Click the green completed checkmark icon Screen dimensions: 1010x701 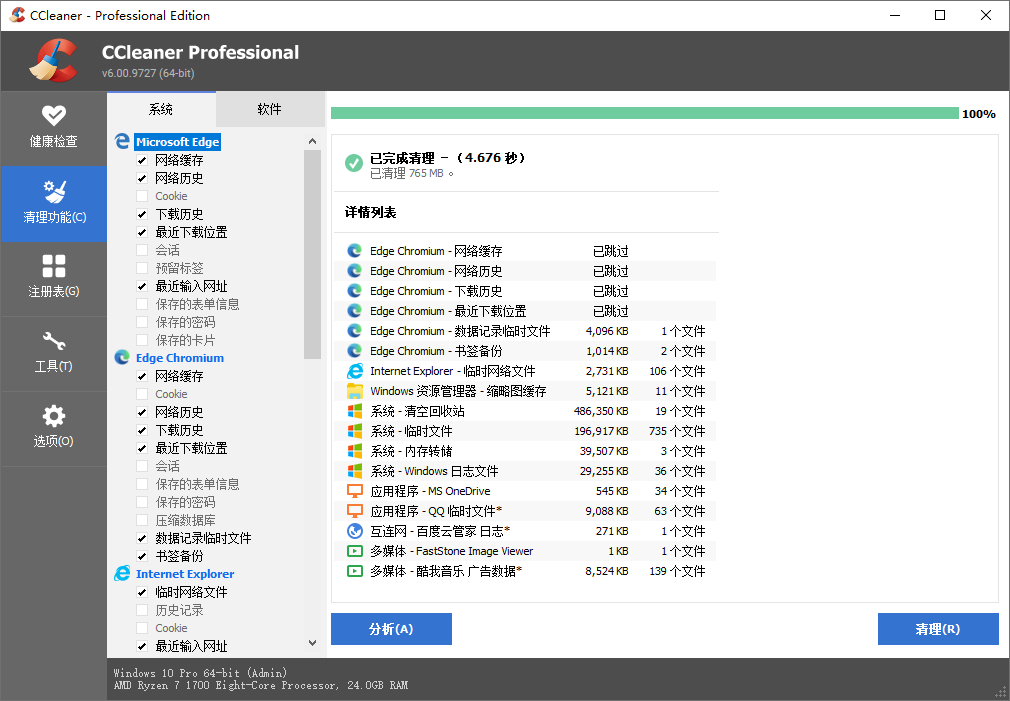click(x=354, y=163)
